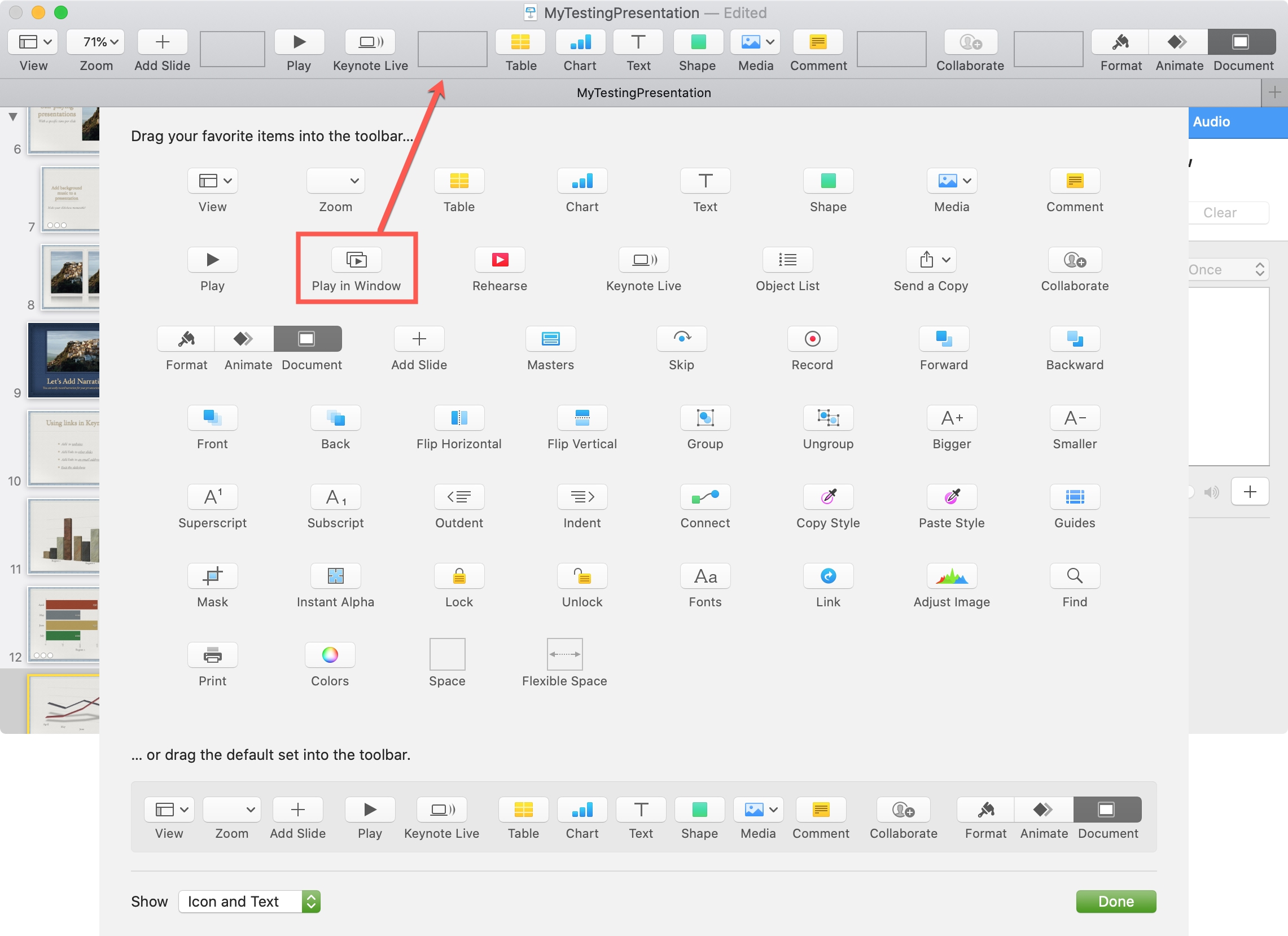Select slide 9 thumbnail in navigator

(64, 360)
